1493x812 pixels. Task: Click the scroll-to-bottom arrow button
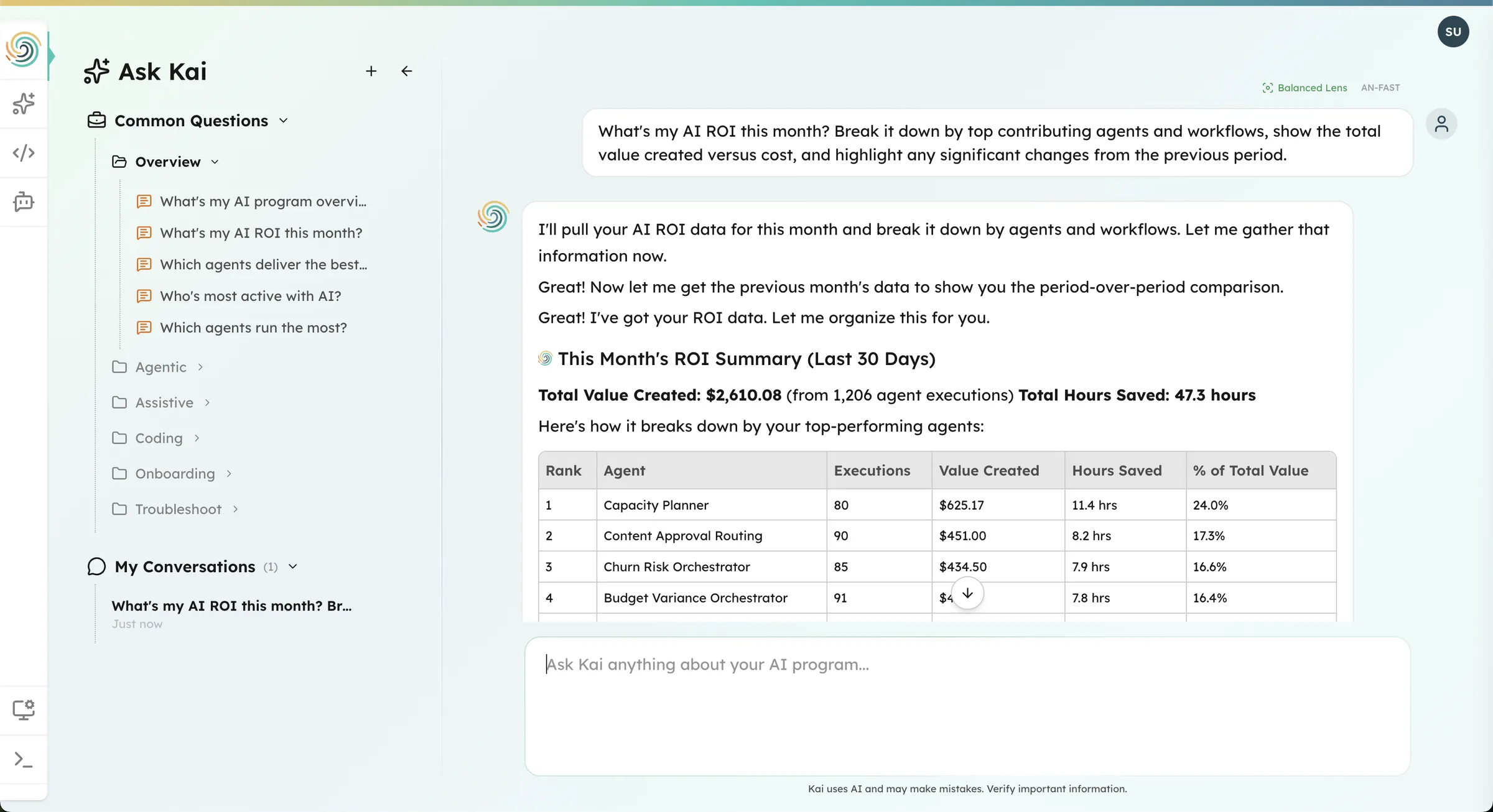(x=967, y=593)
